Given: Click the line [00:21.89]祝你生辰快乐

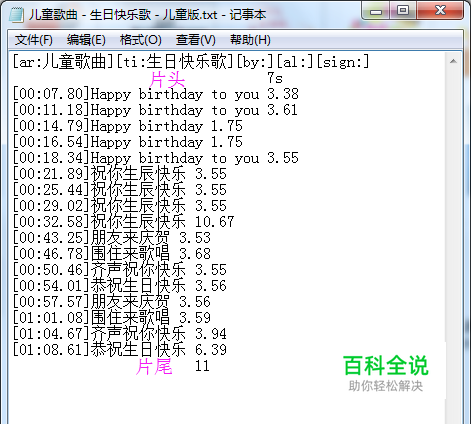Looking at the screenshot, I should tap(120, 174).
